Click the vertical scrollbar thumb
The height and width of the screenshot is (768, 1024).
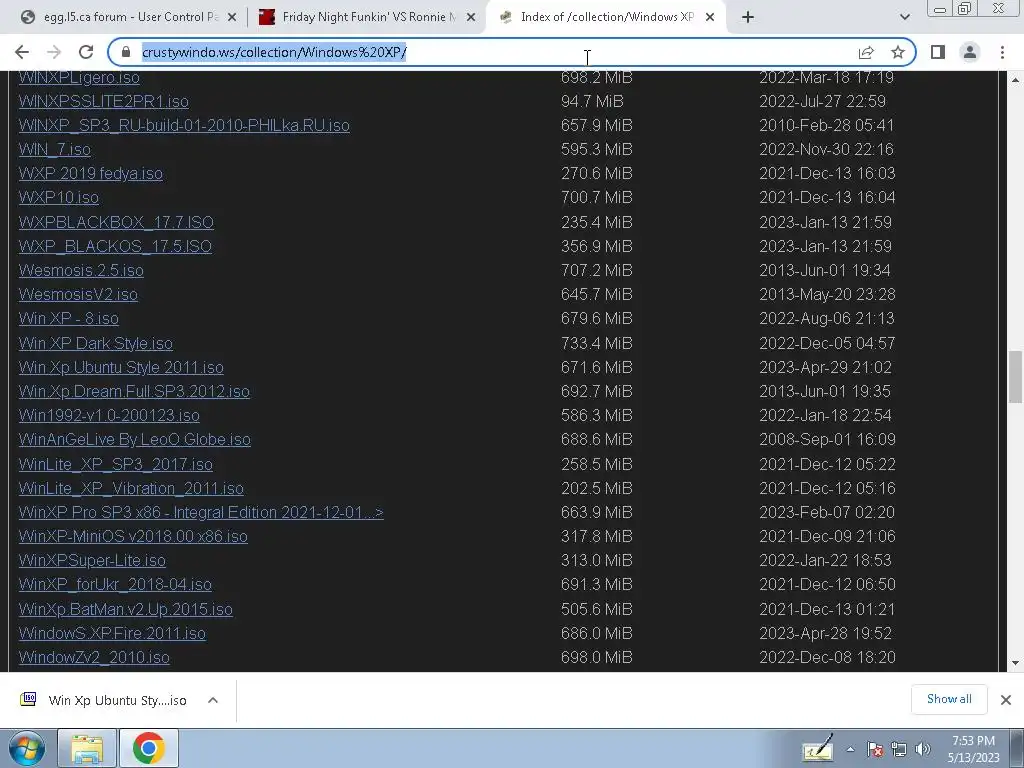pyautogui.click(x=1015, y=377)
